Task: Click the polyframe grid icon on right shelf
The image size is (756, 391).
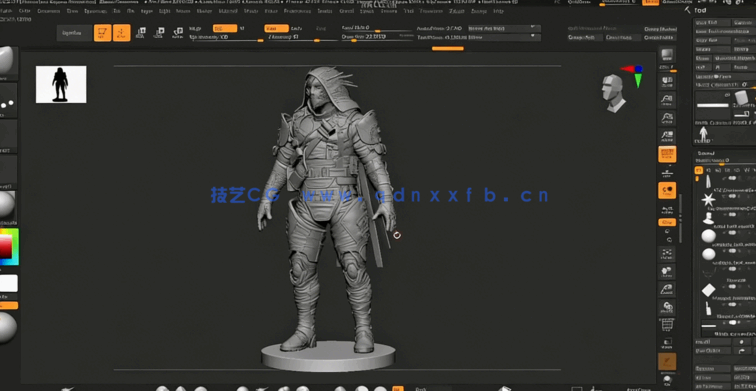Action: click(667, 324)
